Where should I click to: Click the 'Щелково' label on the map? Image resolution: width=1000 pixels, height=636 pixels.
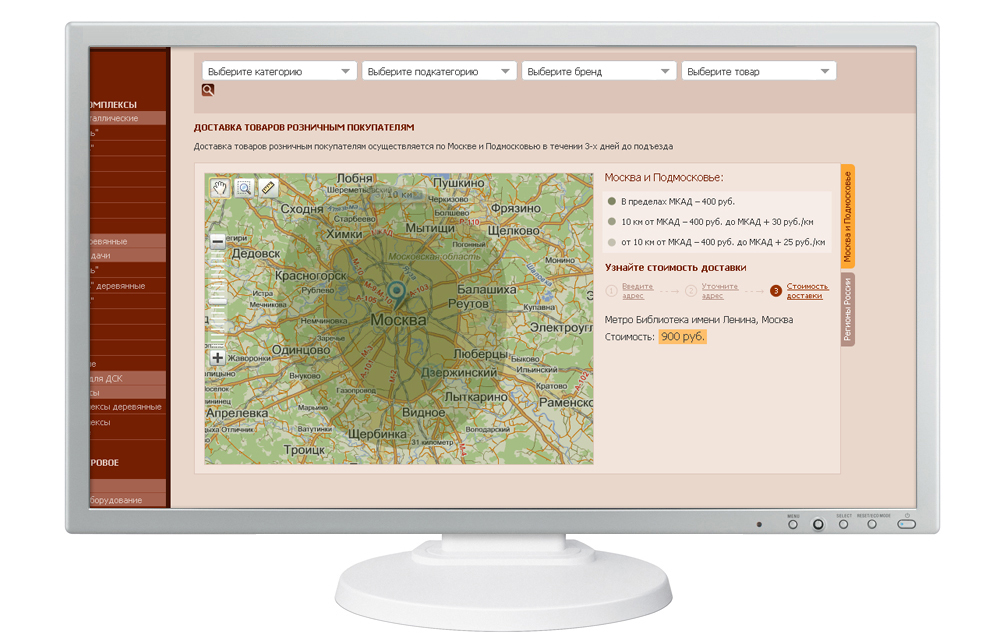(x=513, y=230)
